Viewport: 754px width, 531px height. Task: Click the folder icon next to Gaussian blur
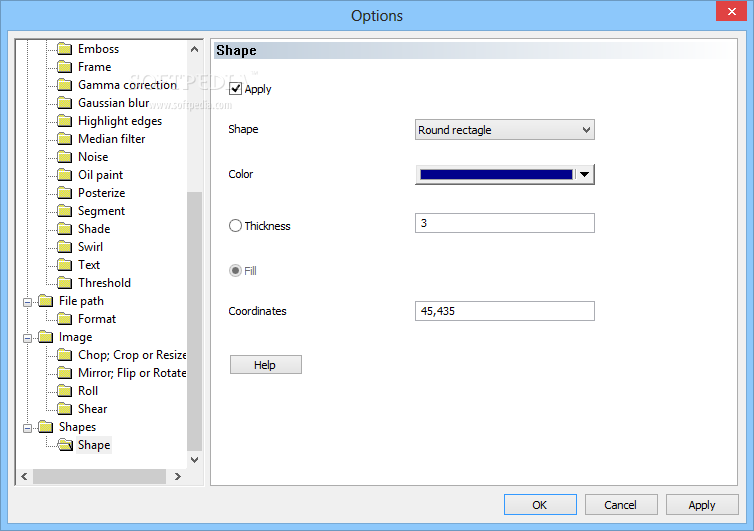65,103
